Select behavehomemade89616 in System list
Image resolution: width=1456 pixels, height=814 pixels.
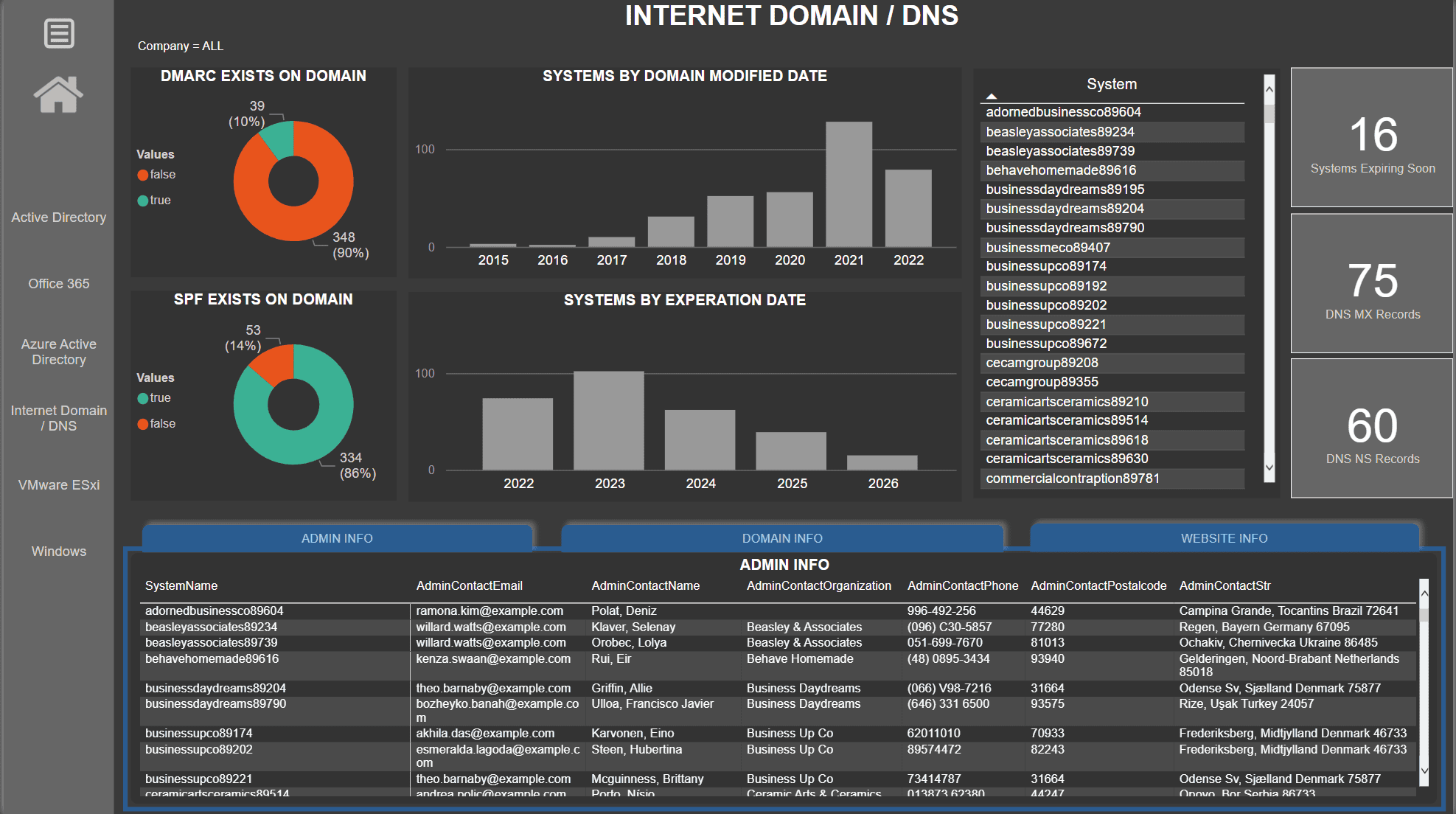point(1112,170)
